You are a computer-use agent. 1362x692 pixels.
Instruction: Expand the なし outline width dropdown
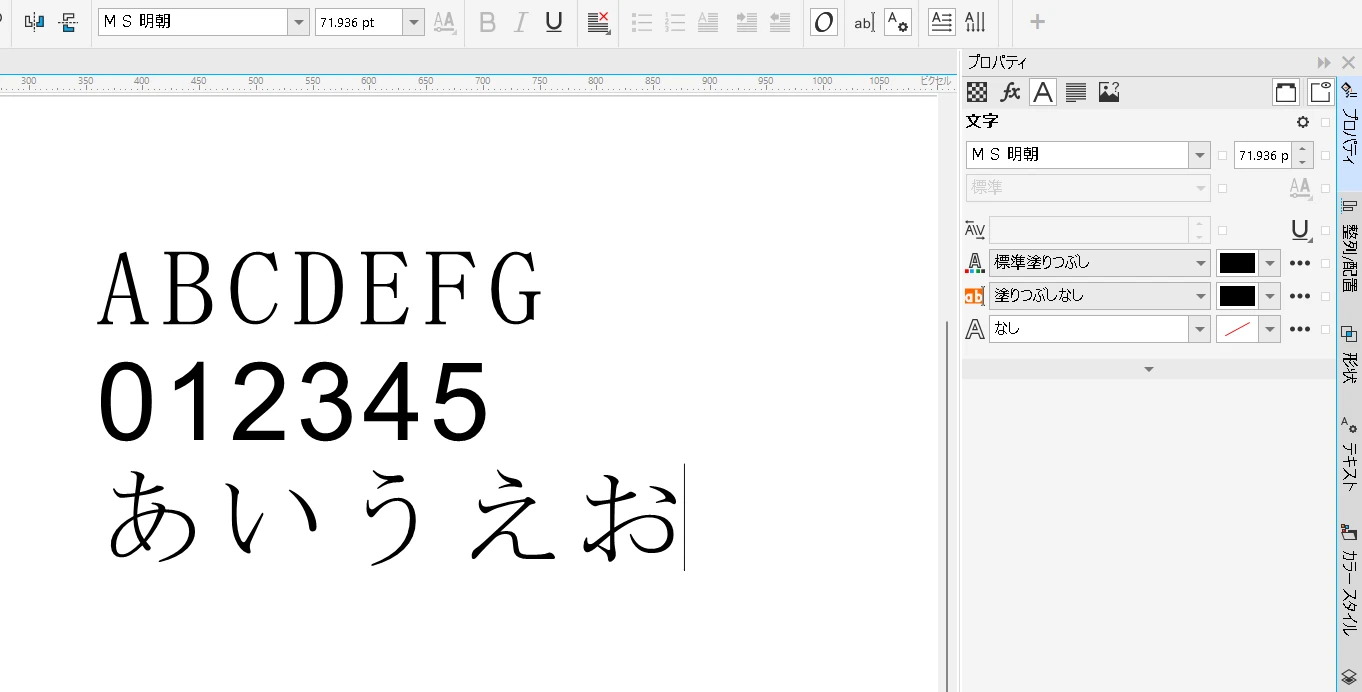(1200, 329)
